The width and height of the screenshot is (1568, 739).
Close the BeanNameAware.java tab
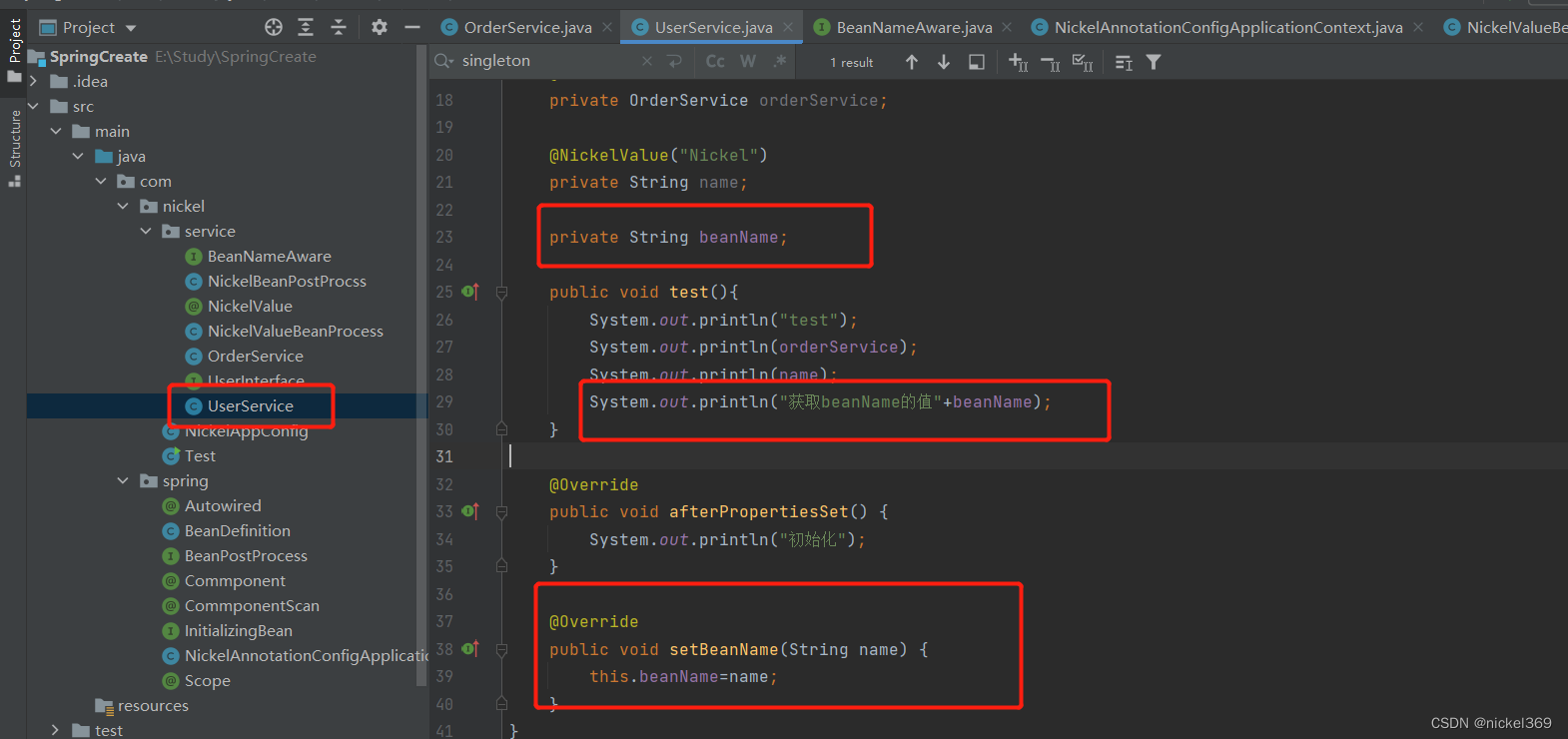click(1007, 28)
